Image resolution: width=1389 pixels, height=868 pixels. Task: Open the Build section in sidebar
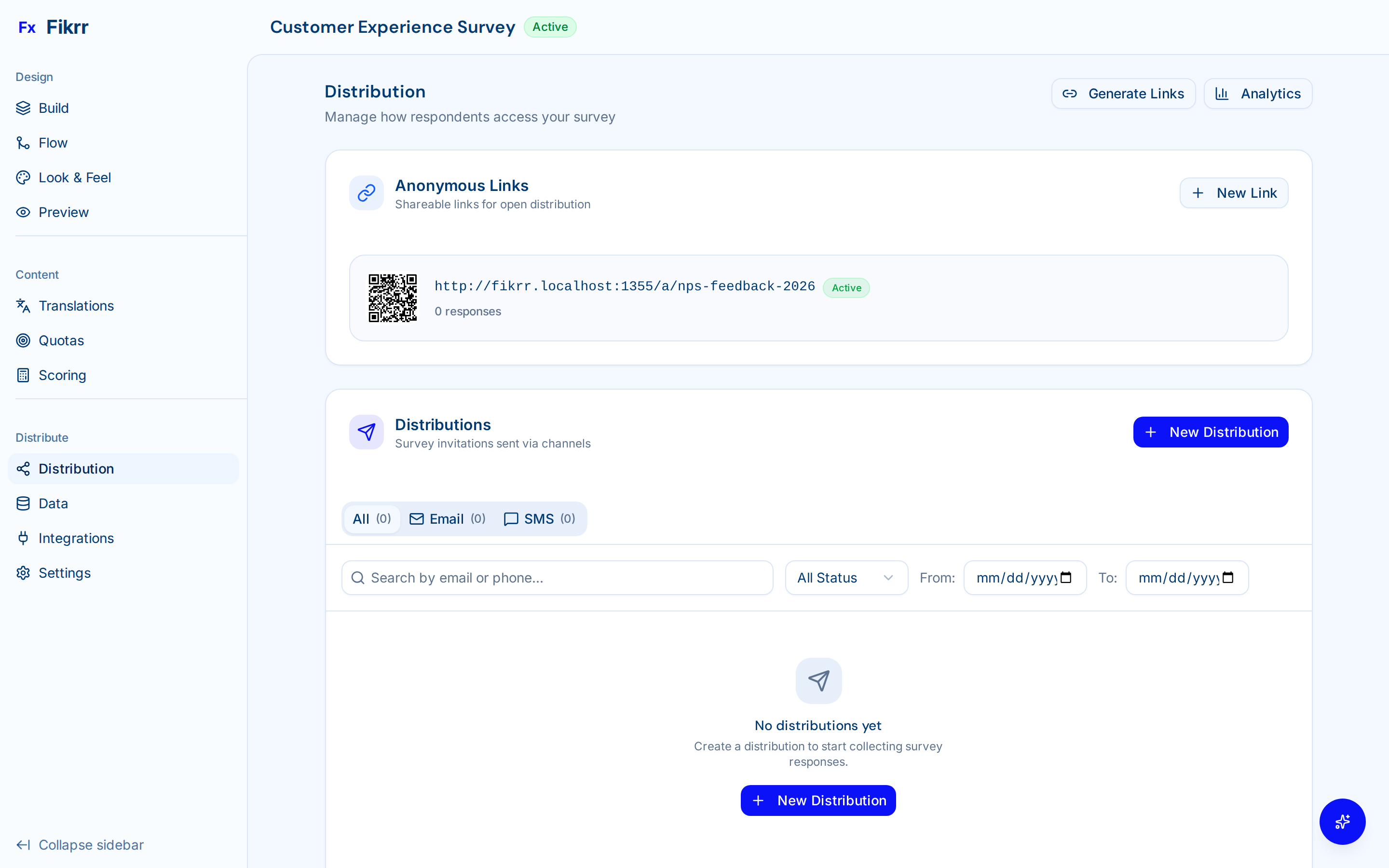click(54, 108)
